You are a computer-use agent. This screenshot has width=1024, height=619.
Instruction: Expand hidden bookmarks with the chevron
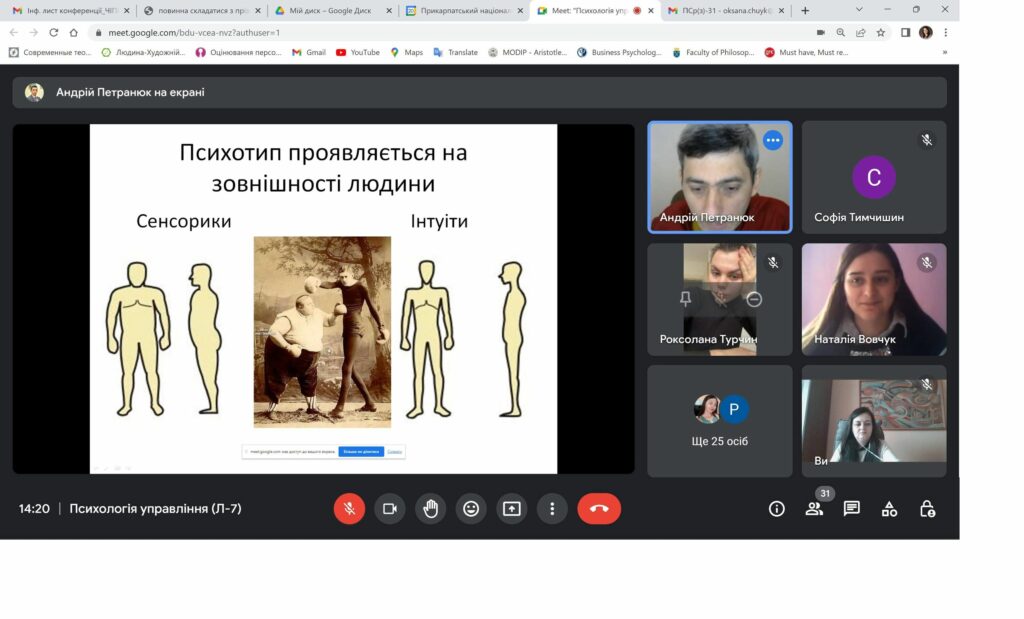point(944,52)
